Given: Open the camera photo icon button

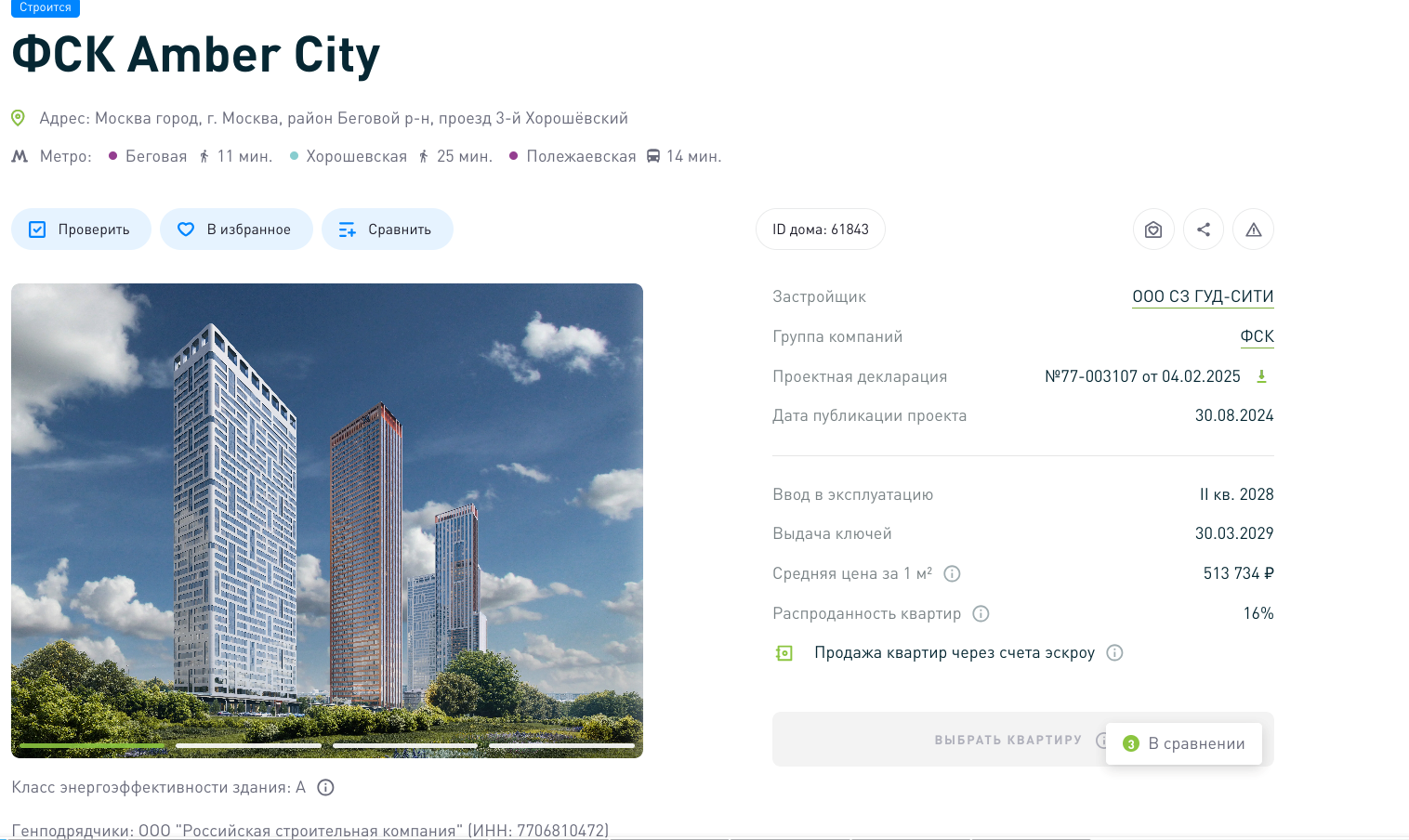Looking at the screenshot, I should 1153,230.
